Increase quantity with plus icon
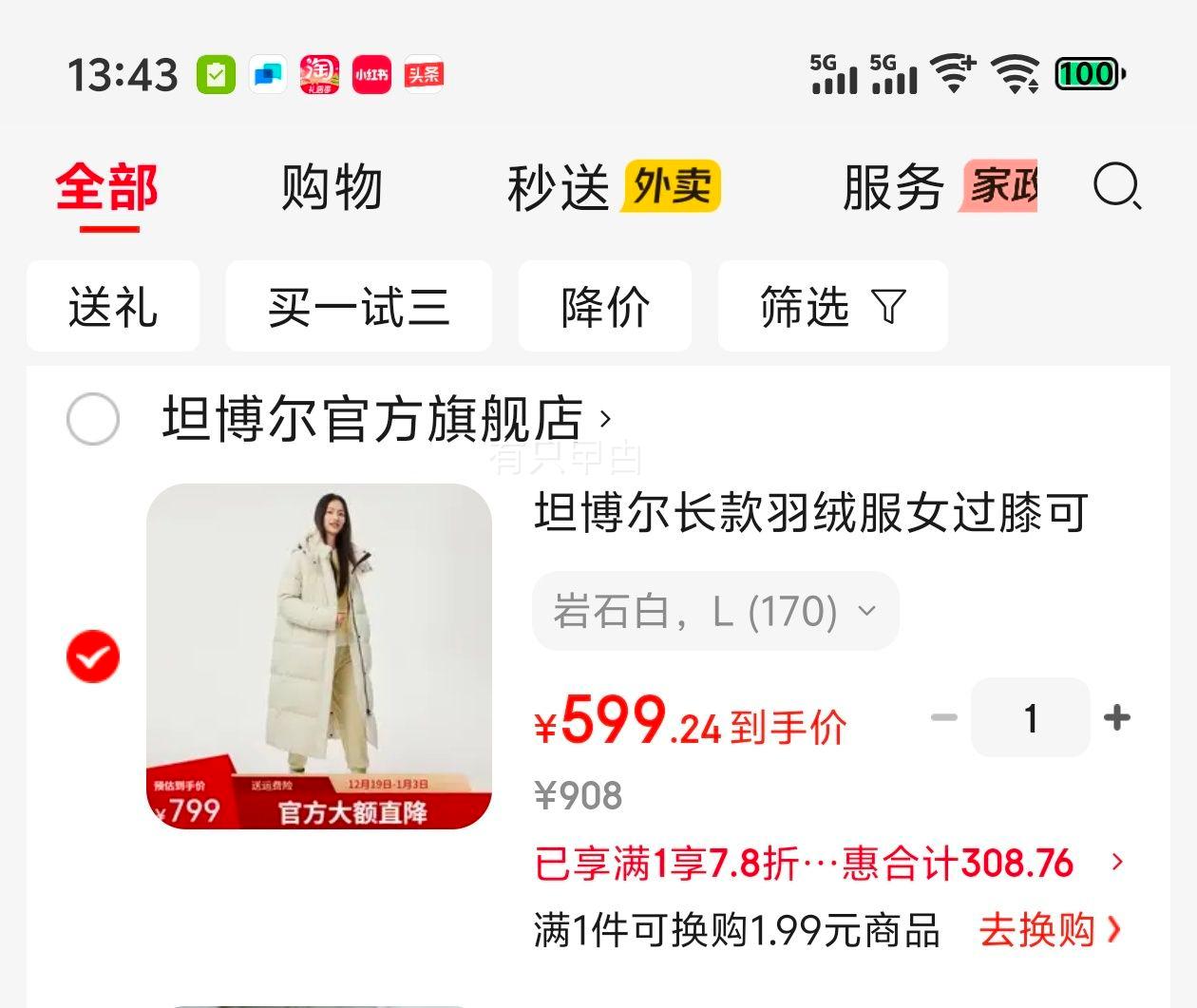 click(x=1117, y=717)
